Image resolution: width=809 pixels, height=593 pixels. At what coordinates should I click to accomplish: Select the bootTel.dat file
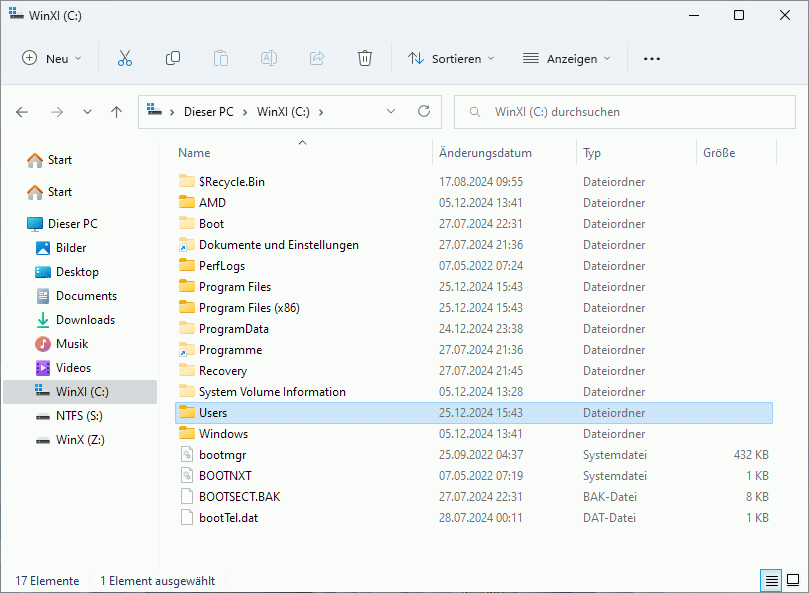click(474, 518)
